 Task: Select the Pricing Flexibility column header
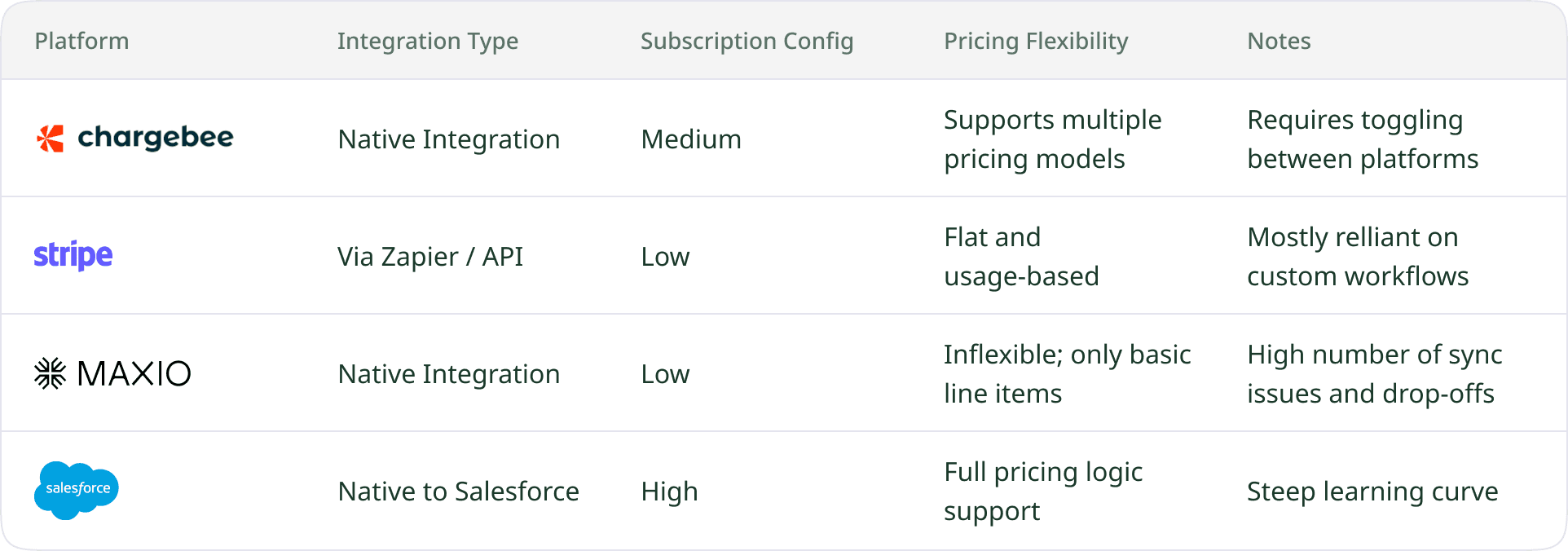(1036, 41)
